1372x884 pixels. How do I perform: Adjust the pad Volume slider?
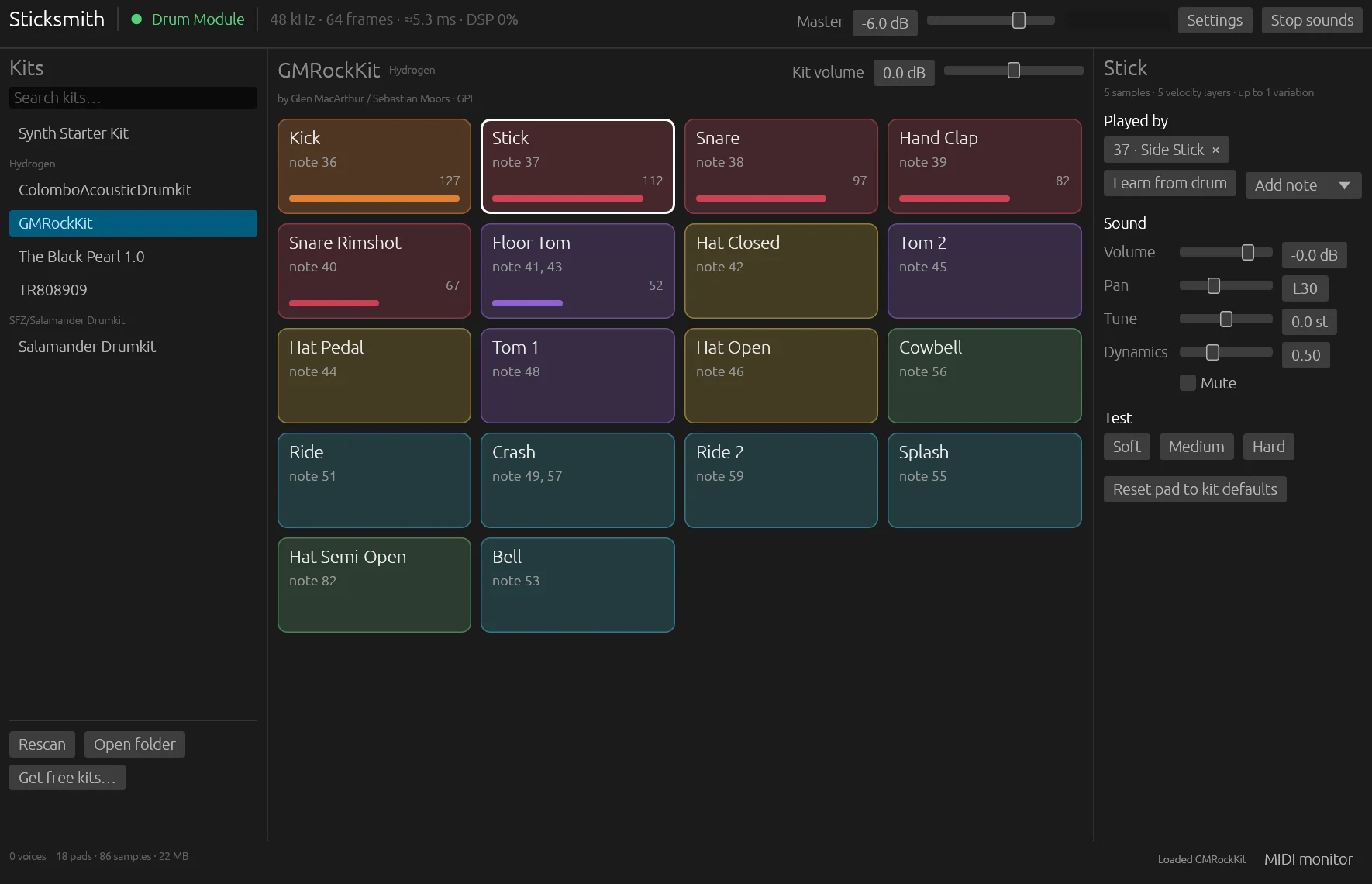pyautogui.click(x=1226, y=252)
